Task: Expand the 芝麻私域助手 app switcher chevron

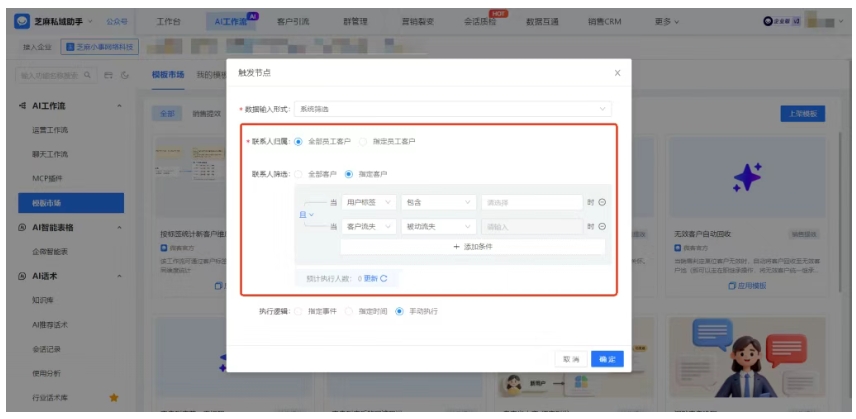Action: (x=90, y=21)
